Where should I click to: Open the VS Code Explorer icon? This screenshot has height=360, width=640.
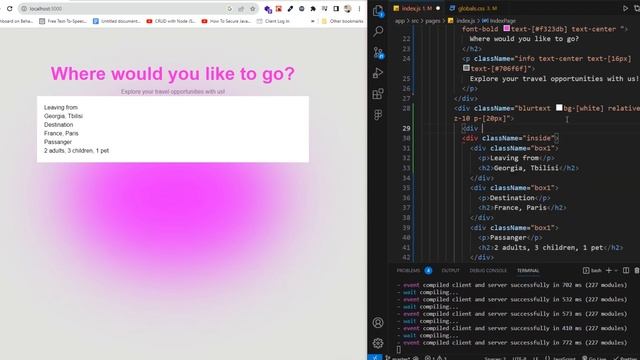pyautogui.click(x=378, y=11)
